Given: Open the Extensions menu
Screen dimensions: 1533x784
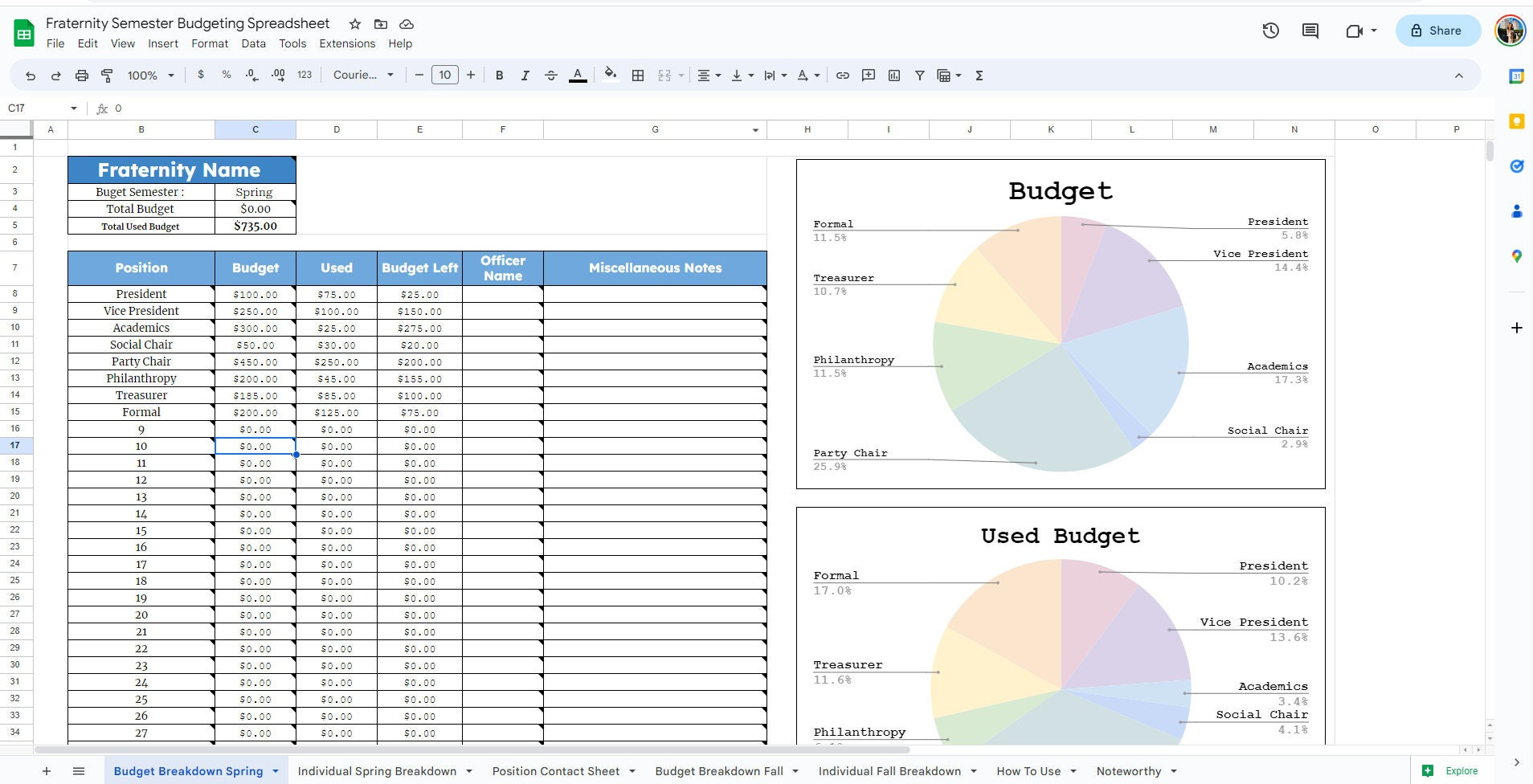Looking at the screenshot, I should (347, 43).
